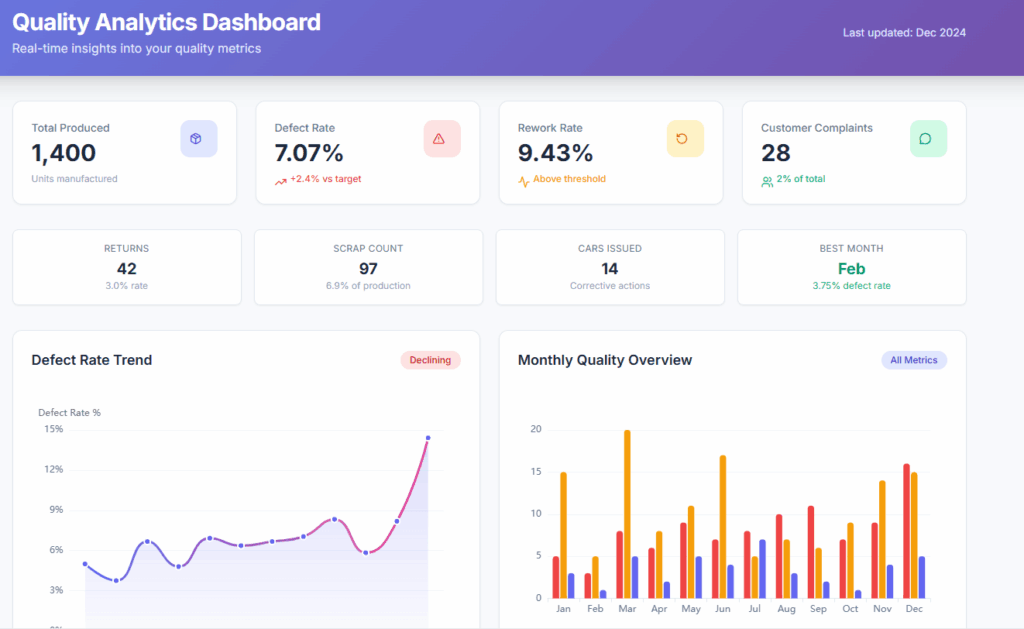This screenshot has height=629, width=1024.
Task: Toggle the Declining status badge
Action: click(430, 360)
